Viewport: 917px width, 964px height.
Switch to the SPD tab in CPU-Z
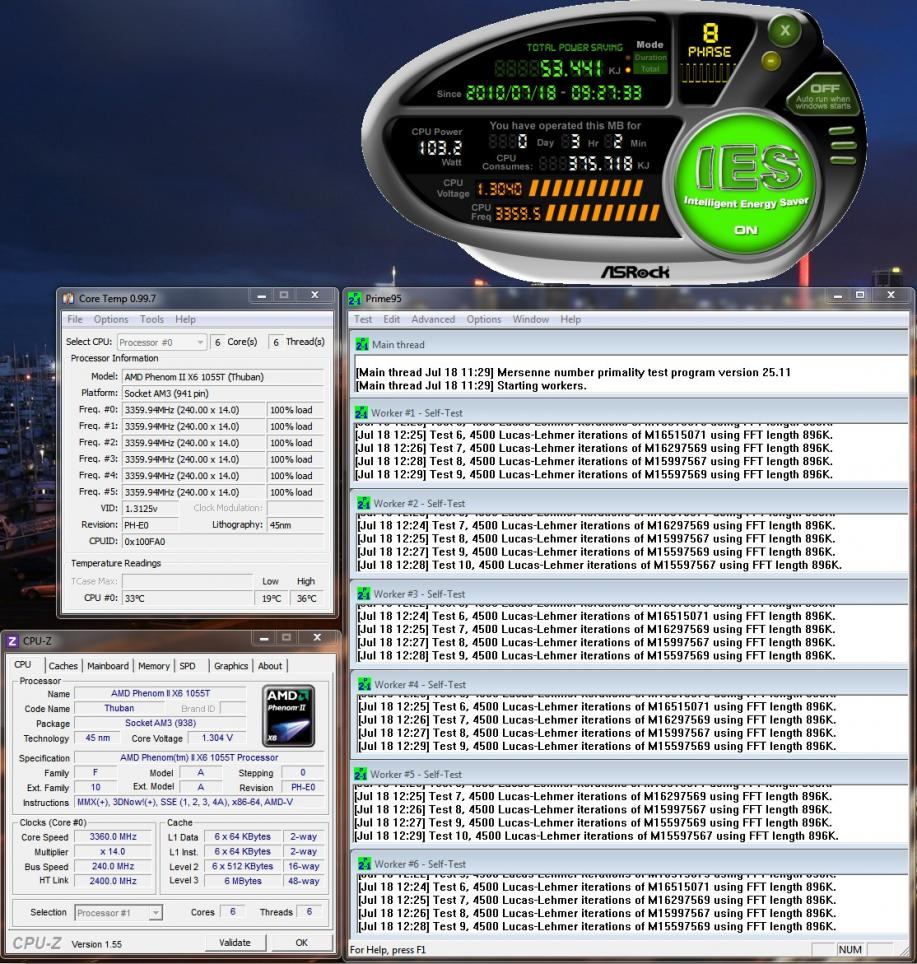point(187,666)
